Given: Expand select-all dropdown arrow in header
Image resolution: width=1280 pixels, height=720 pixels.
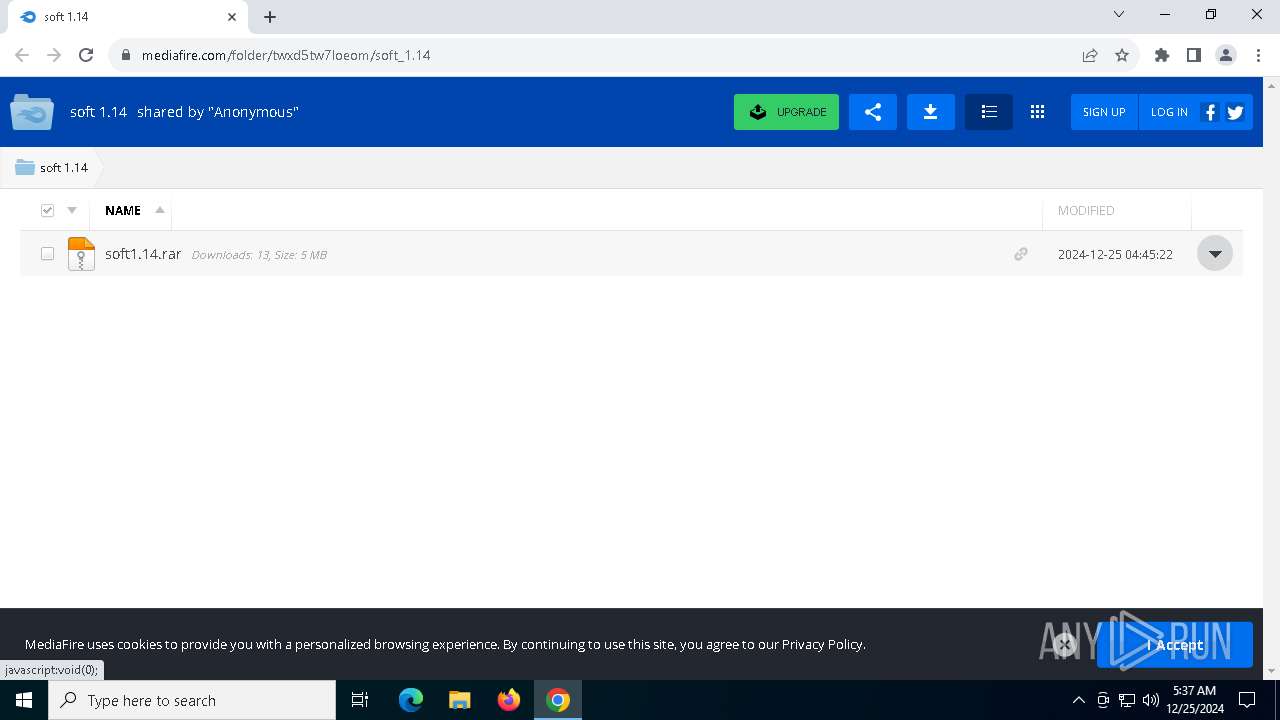Looking at the screenshot, I should click(72, 210).
